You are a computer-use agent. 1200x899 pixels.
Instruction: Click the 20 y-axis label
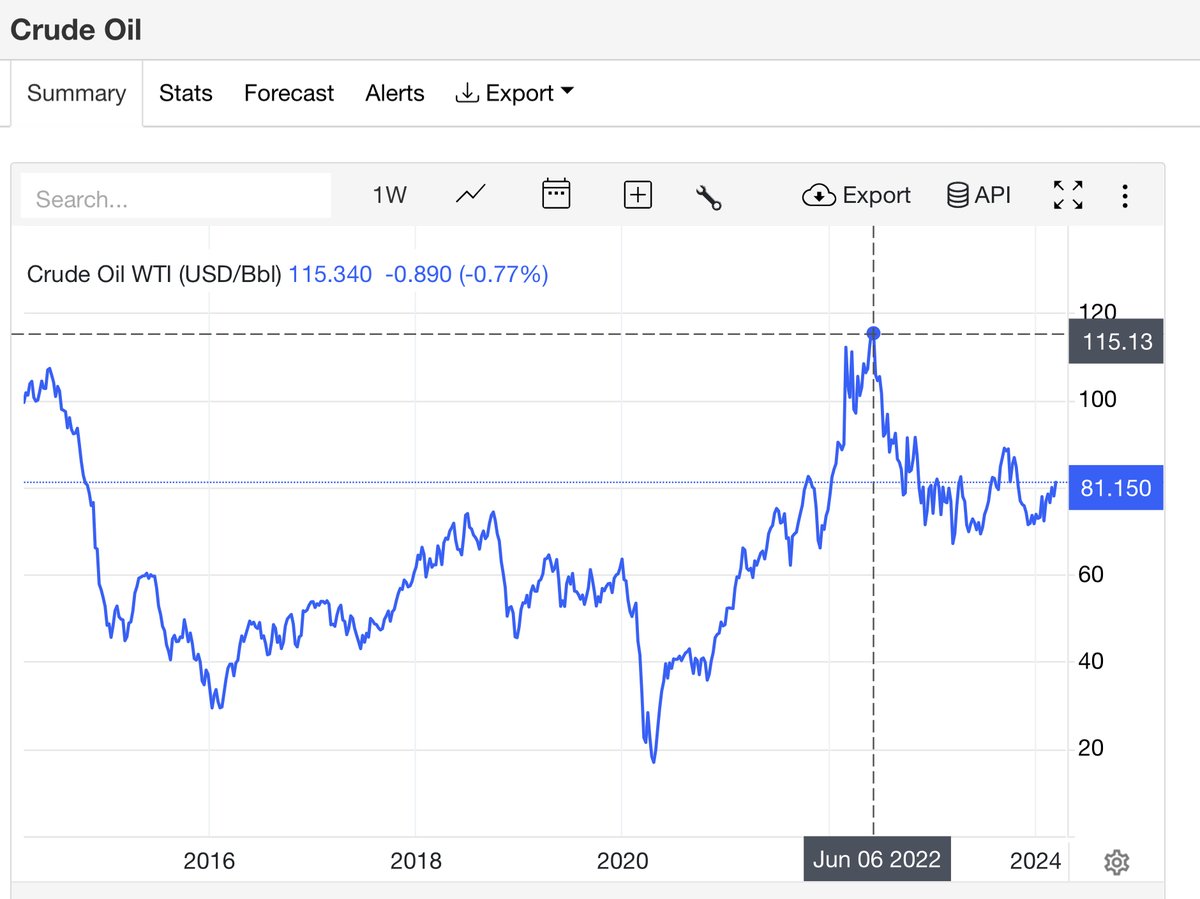tap(1091, 748)
